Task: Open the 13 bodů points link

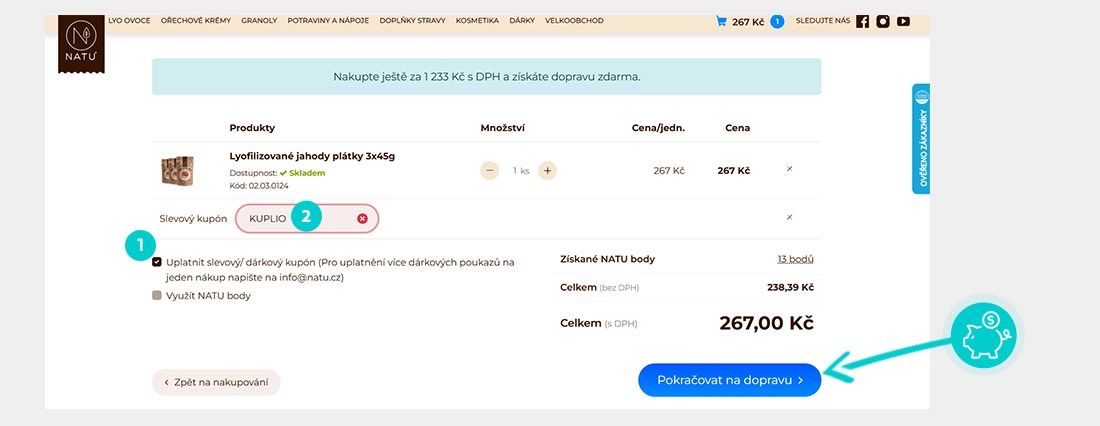Action: 796,259
